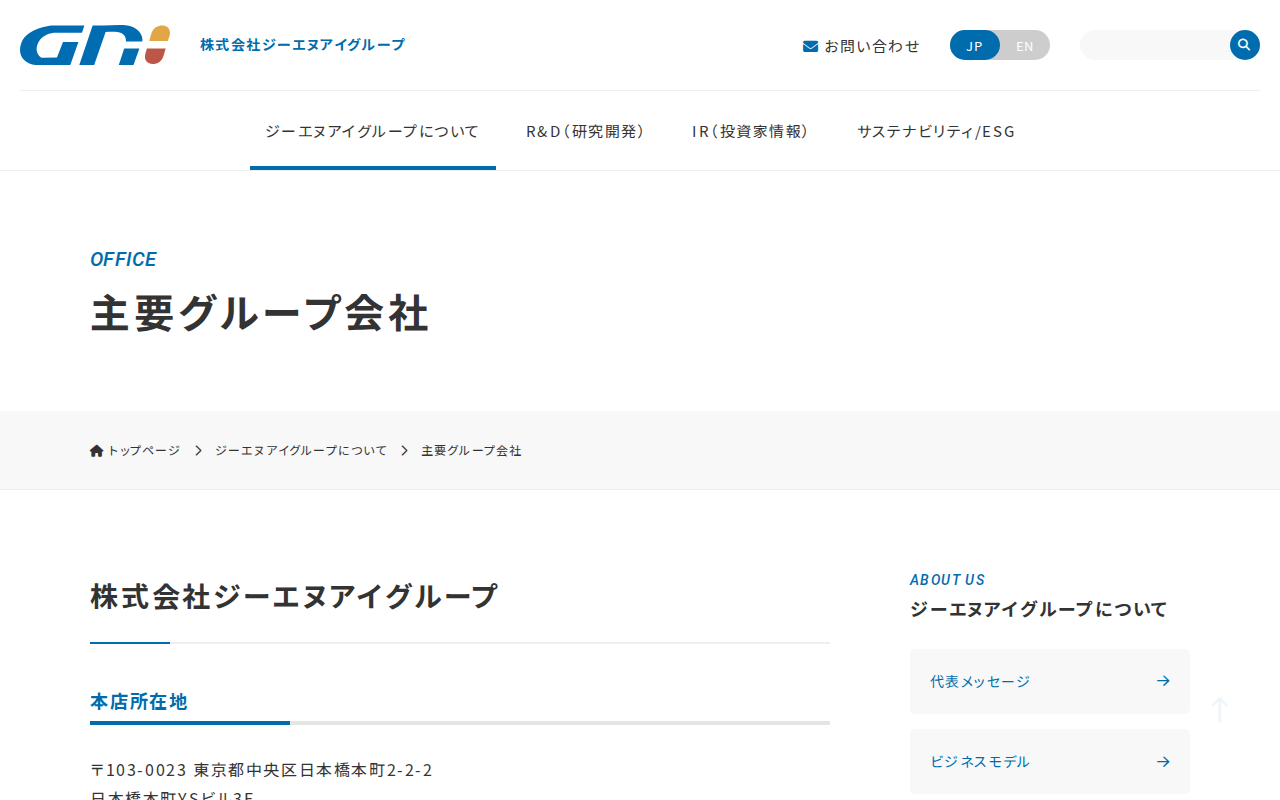Image resolution: width=1280 pixels, height=800 pixels.
Task: Open R&D(研究開発) menu
Action: pyautogui.click(x=585, y=131)
